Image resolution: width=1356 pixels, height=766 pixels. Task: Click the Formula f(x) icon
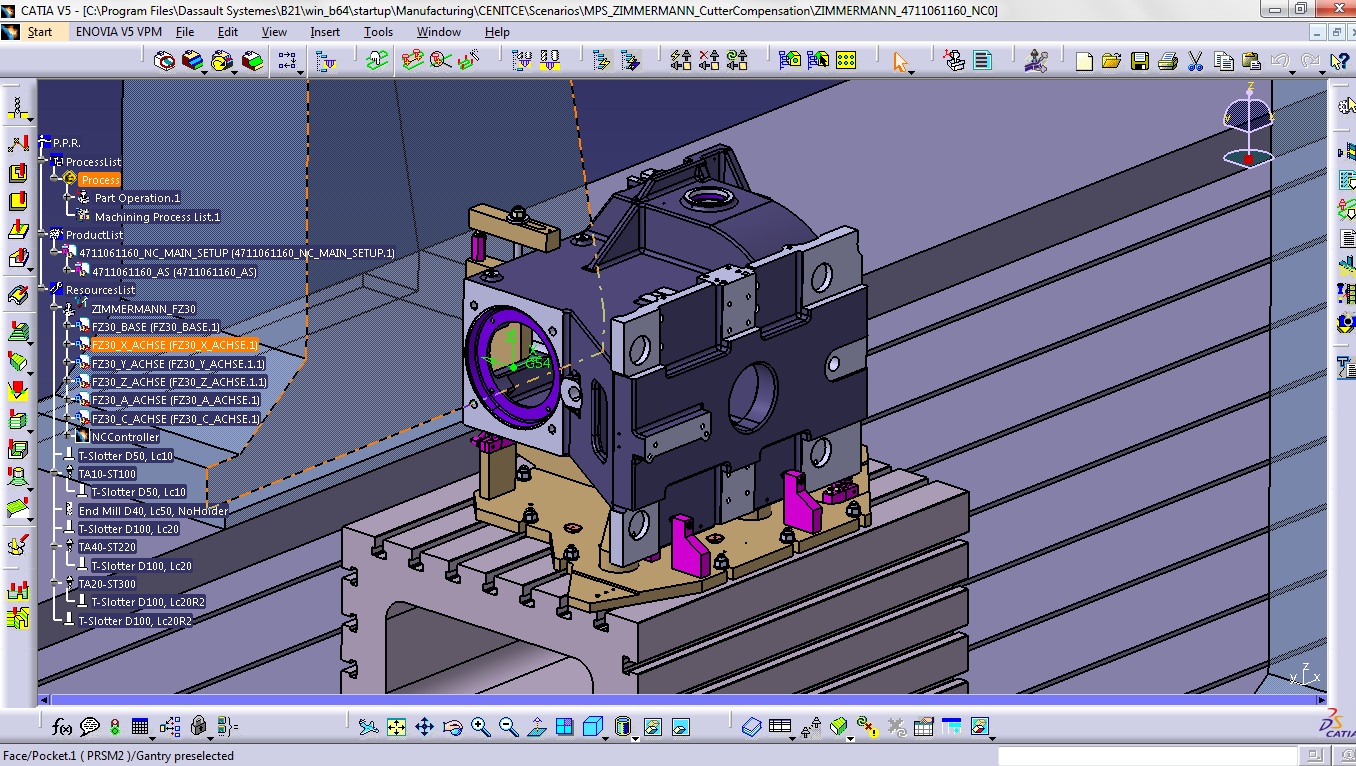coord(62,727)
